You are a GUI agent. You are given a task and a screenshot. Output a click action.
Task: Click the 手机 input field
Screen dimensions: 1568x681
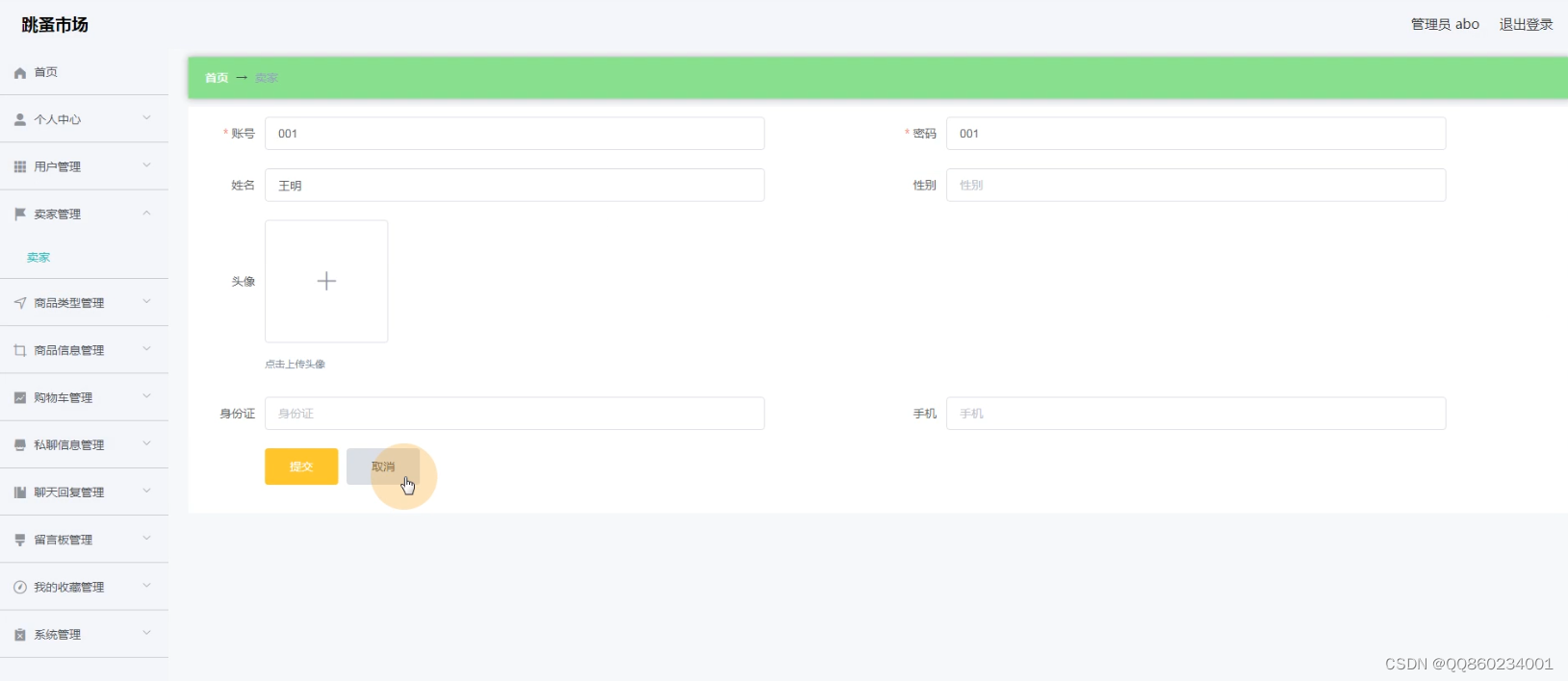pos(1195,414)
